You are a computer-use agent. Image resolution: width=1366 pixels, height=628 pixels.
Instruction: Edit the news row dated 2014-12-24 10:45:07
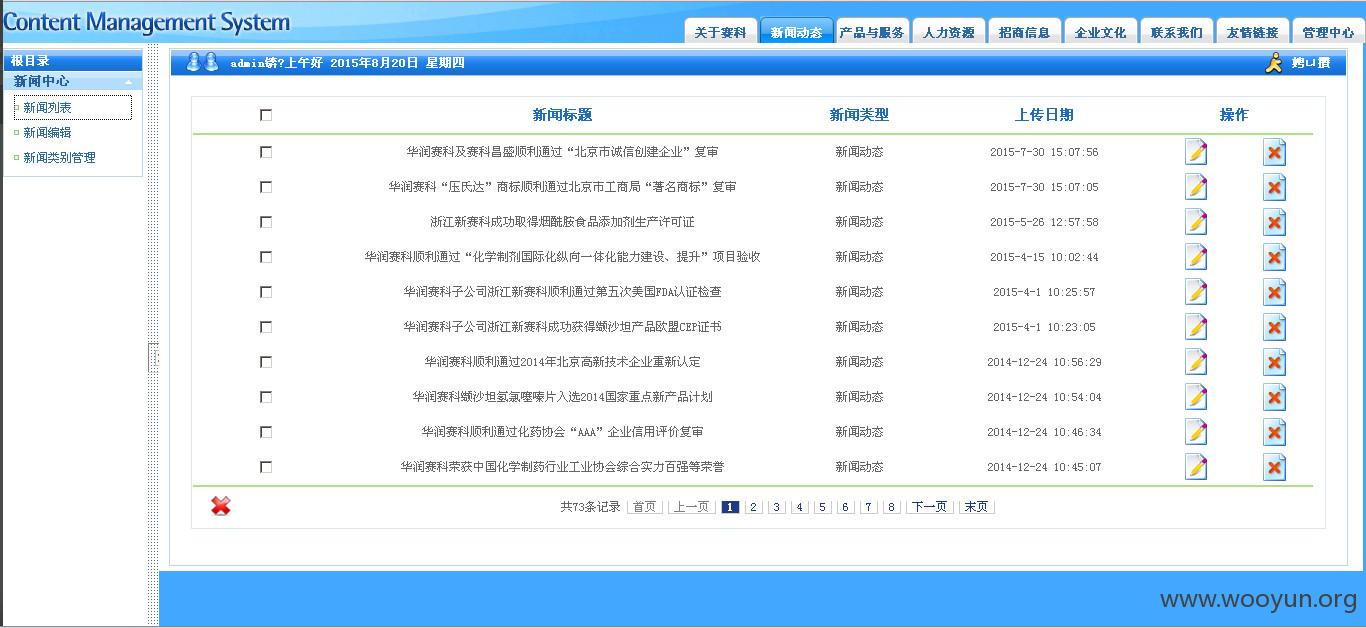1196,467
